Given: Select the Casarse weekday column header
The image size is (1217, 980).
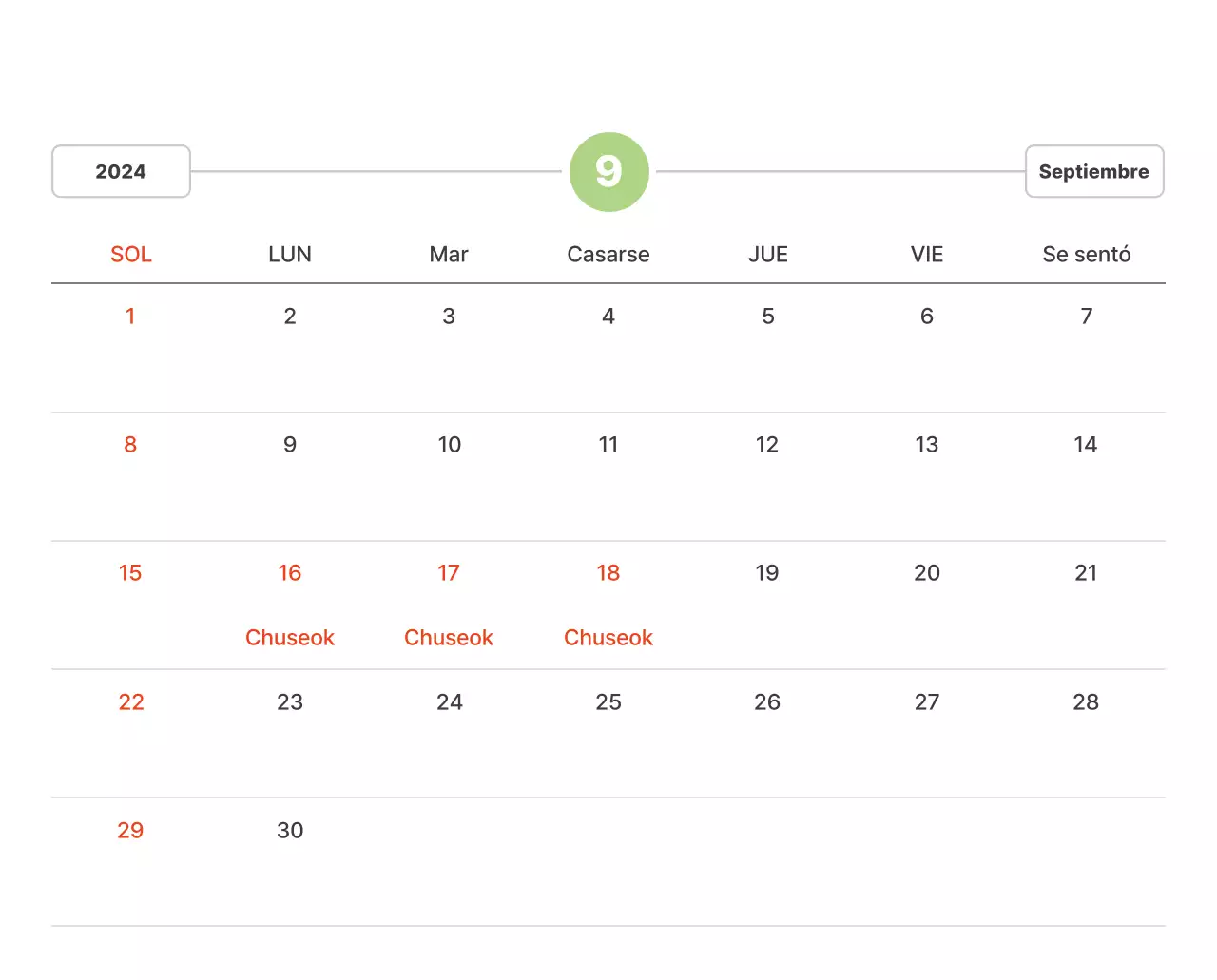Looking at the screenshot, I should pos(608,255).
